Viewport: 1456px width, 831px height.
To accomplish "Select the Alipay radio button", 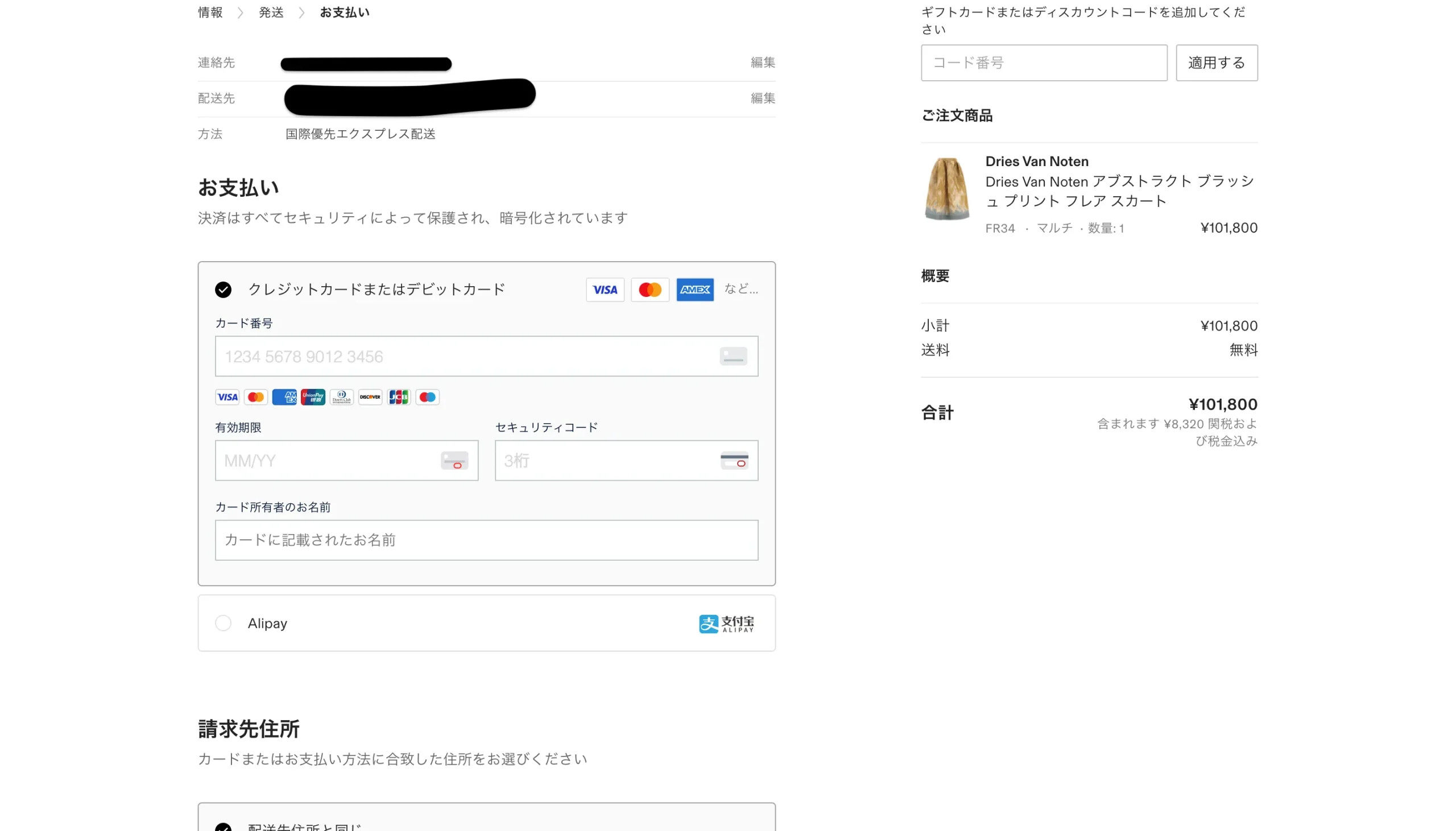I will click(223, 623).
